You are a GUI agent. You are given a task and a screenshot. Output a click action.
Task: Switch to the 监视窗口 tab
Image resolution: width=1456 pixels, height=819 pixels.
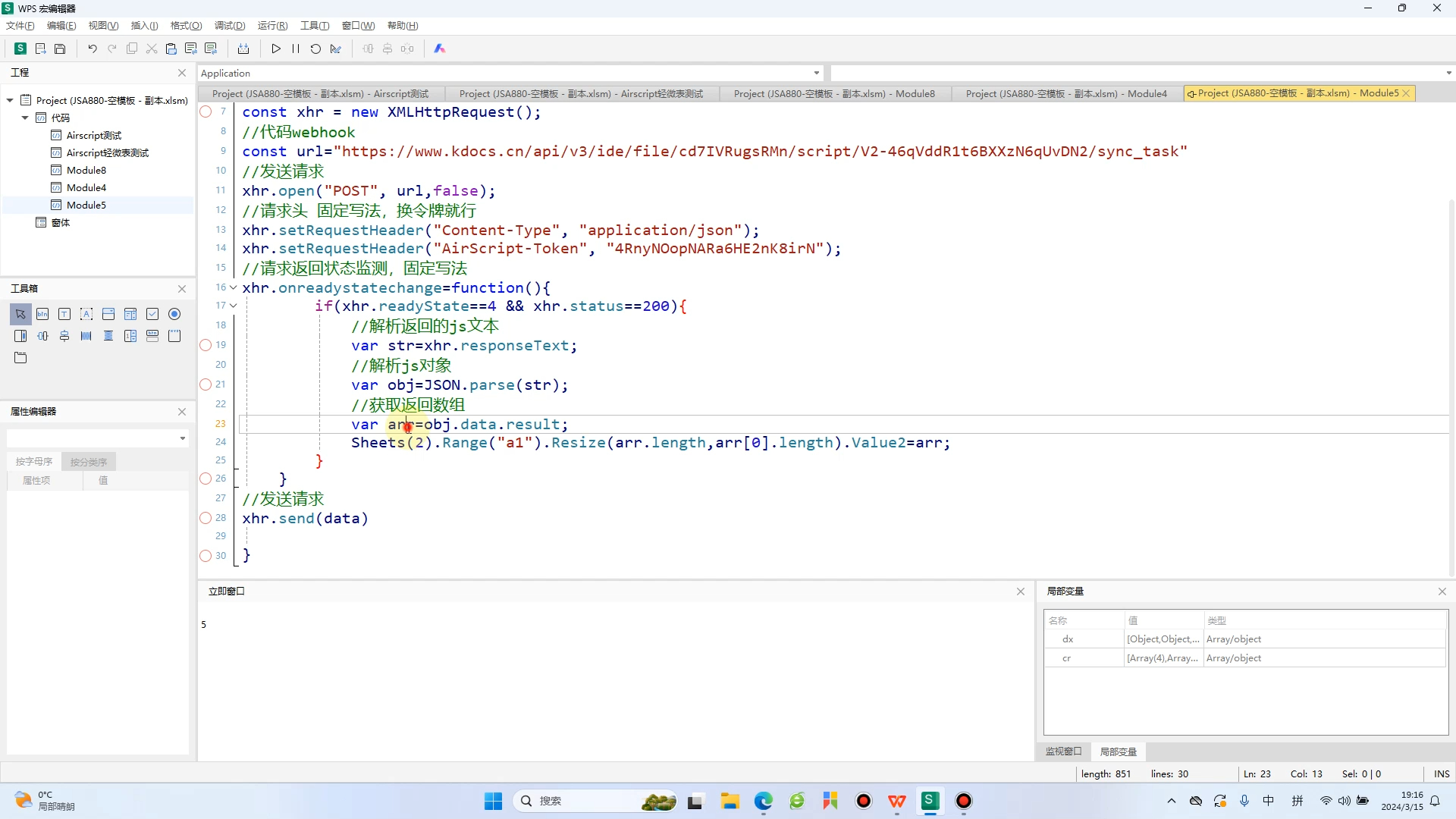(1064, 752)
